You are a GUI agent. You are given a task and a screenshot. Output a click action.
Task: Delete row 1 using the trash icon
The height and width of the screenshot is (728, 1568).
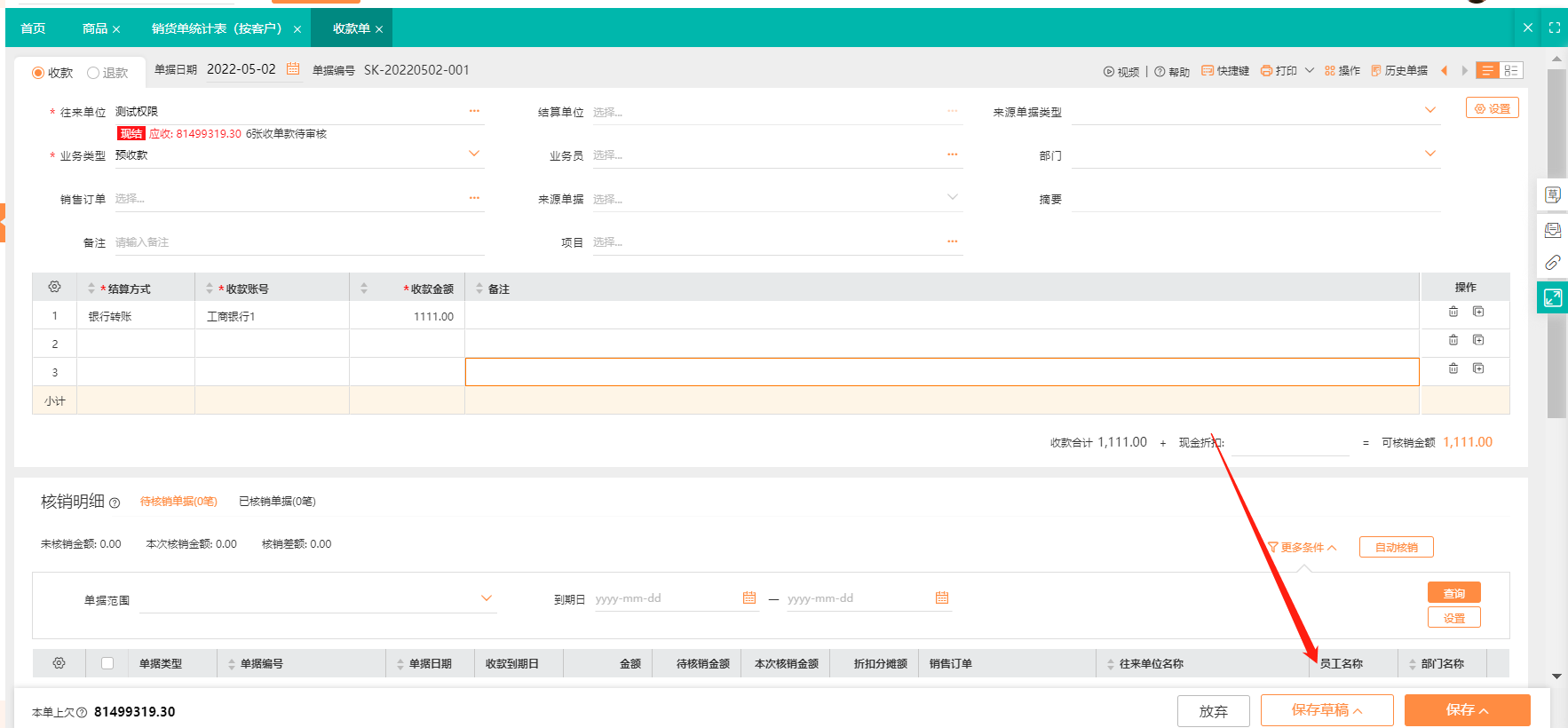click(1453, 312)
